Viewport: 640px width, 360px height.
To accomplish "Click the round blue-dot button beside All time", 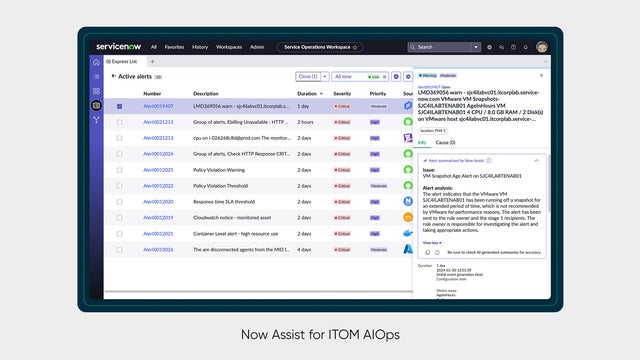I will 396,77.
